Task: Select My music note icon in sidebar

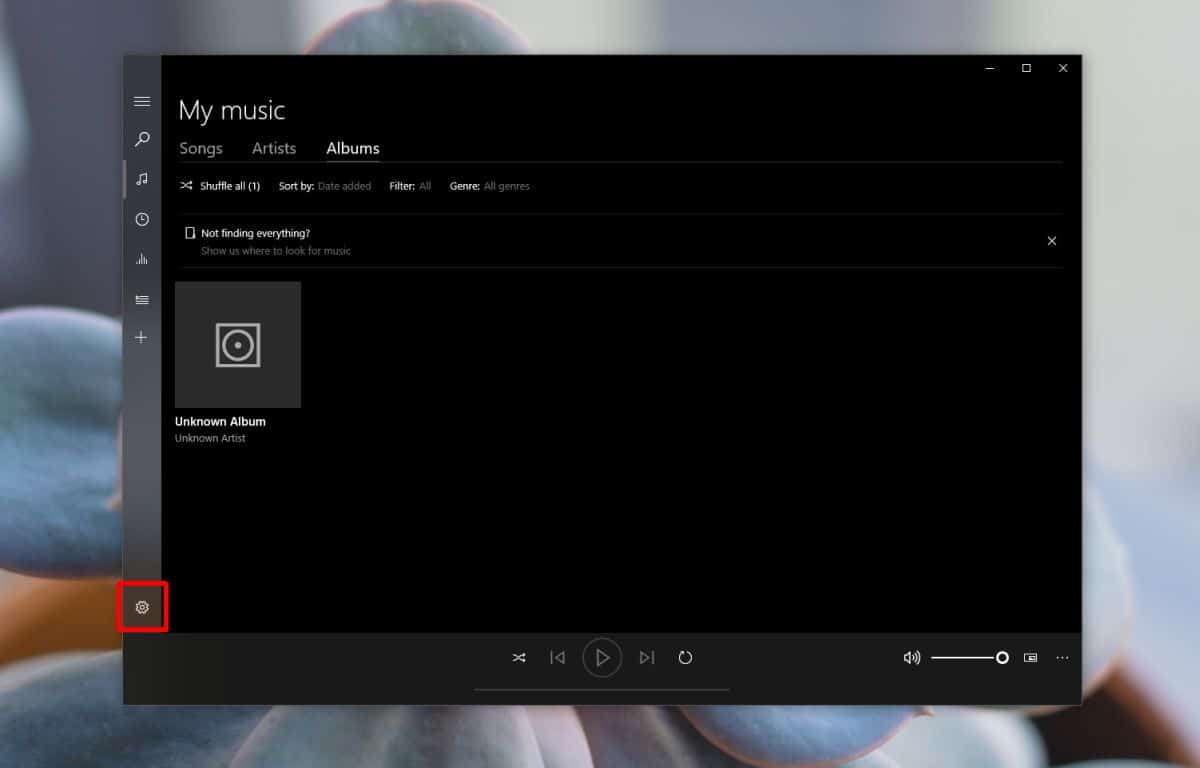Action: coord(142,179)
